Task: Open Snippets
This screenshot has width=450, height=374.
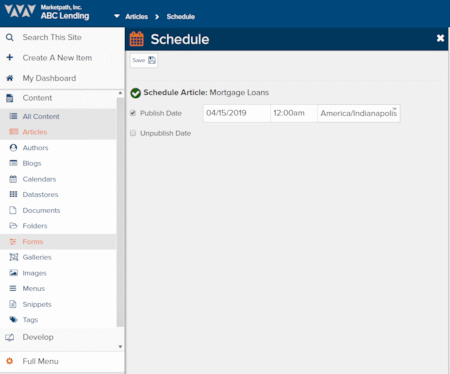Action: [37, 304]
